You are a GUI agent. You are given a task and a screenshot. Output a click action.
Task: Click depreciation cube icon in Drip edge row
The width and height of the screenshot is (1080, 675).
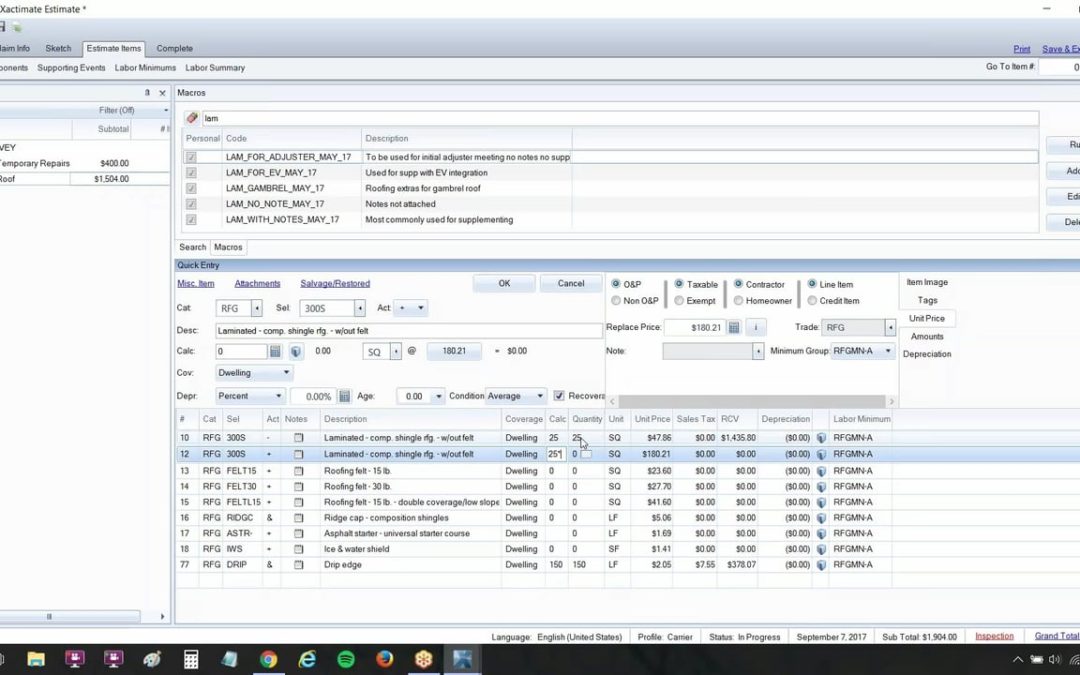pyautogui.click(x=821, y=565)
